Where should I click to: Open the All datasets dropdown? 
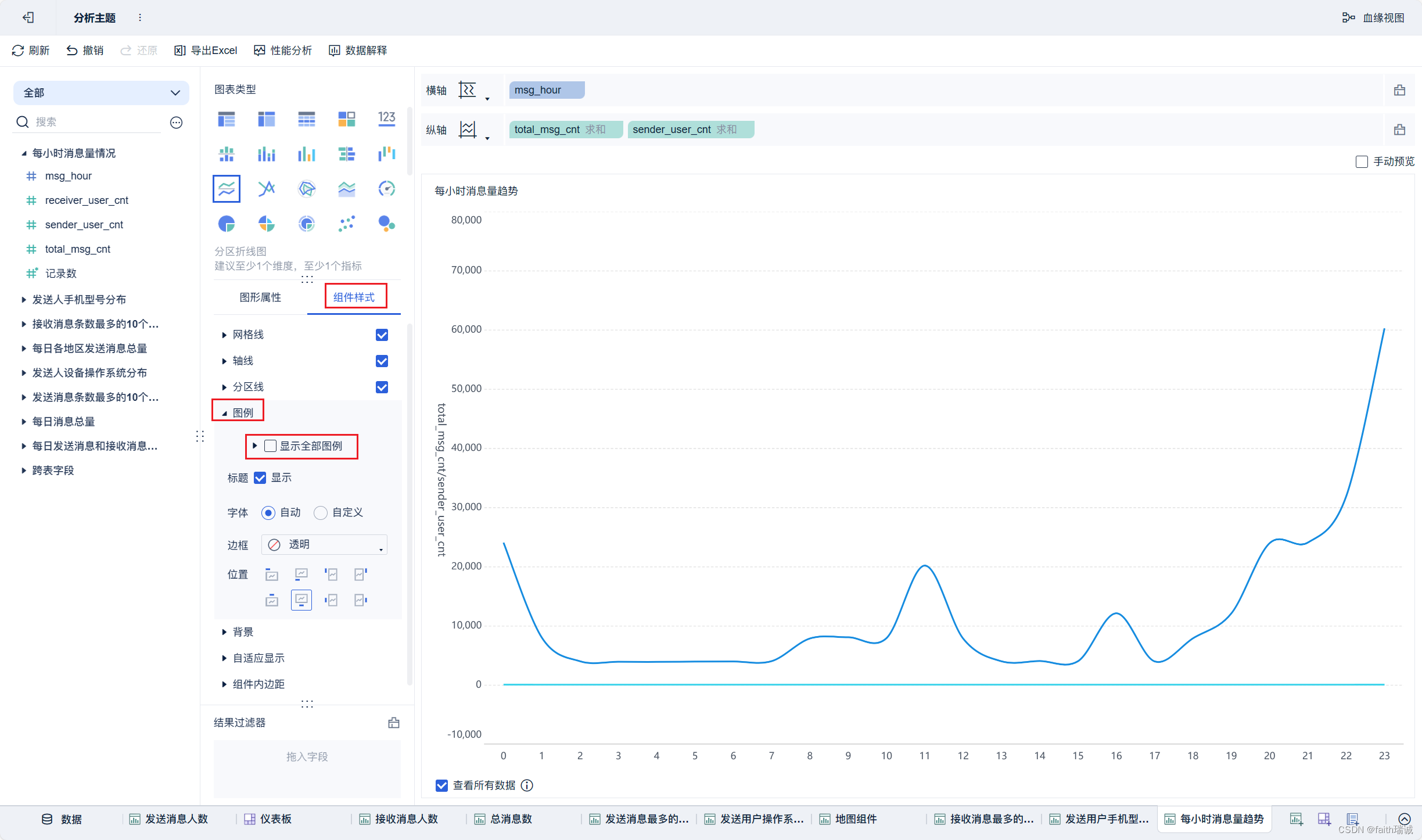101,93
